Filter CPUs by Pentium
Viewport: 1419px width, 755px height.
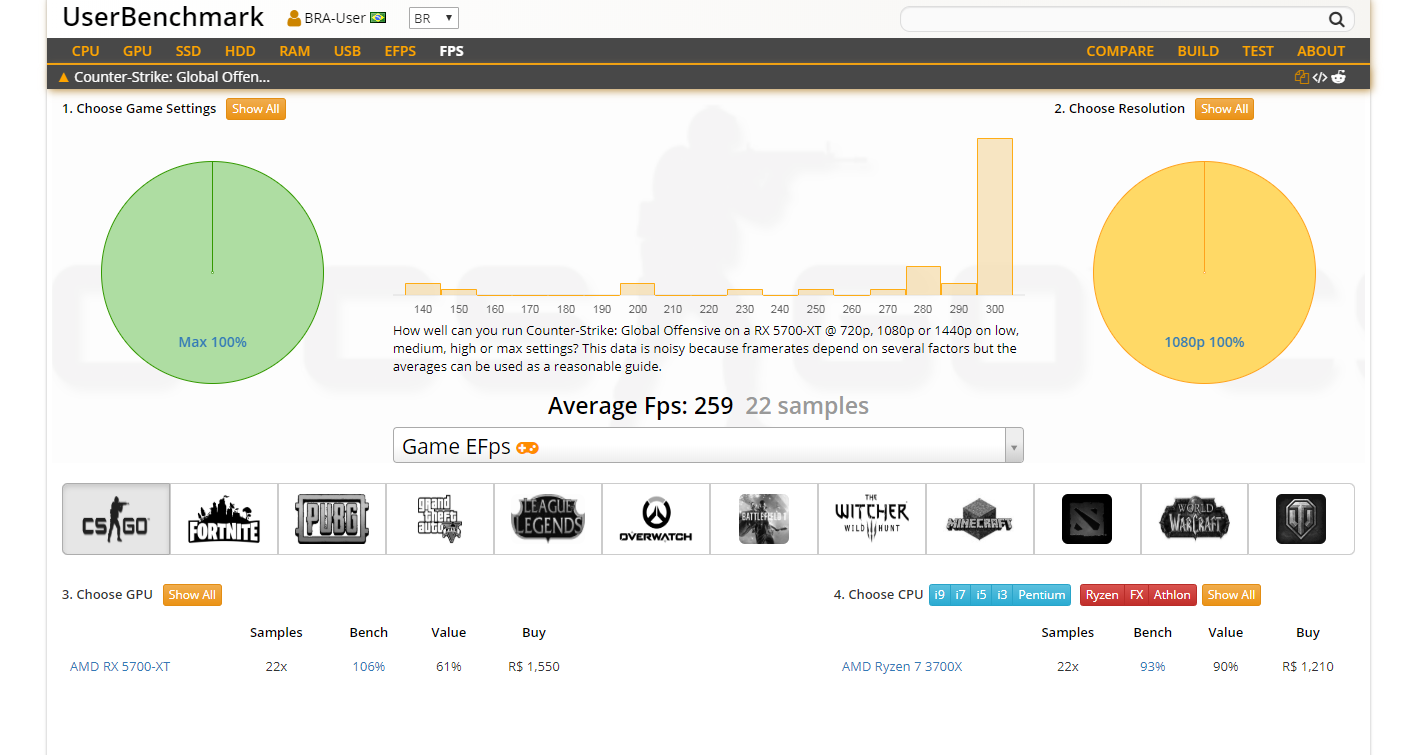(1041, 595)
